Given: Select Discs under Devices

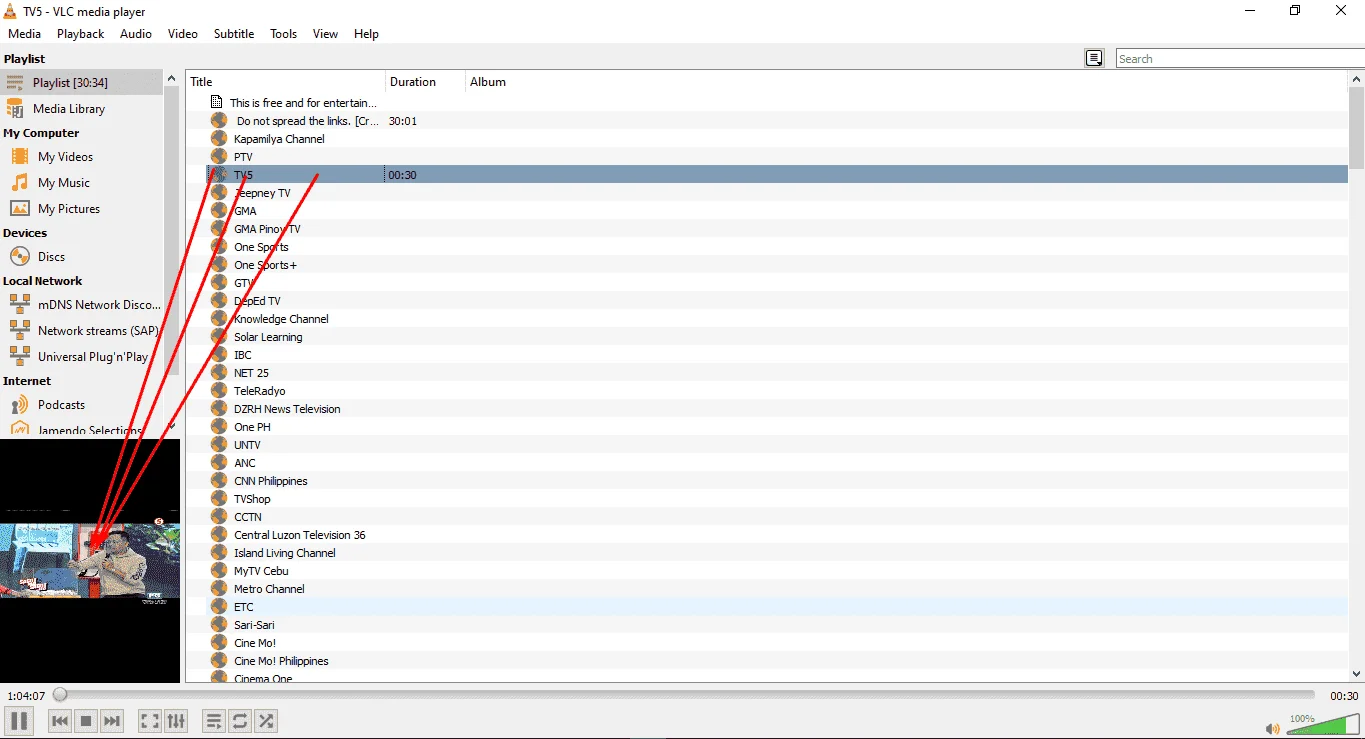Looking at the screenshot, I should pos(82,257).
